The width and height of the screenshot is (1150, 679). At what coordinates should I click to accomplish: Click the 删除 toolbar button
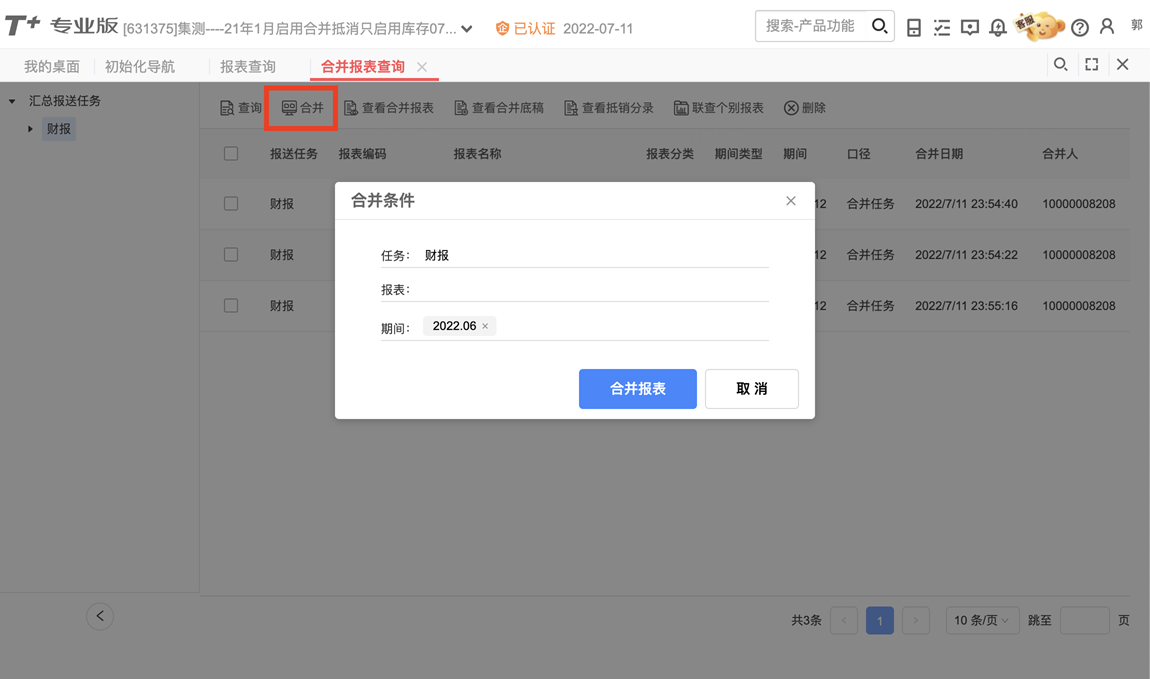(x=805, y=108)
